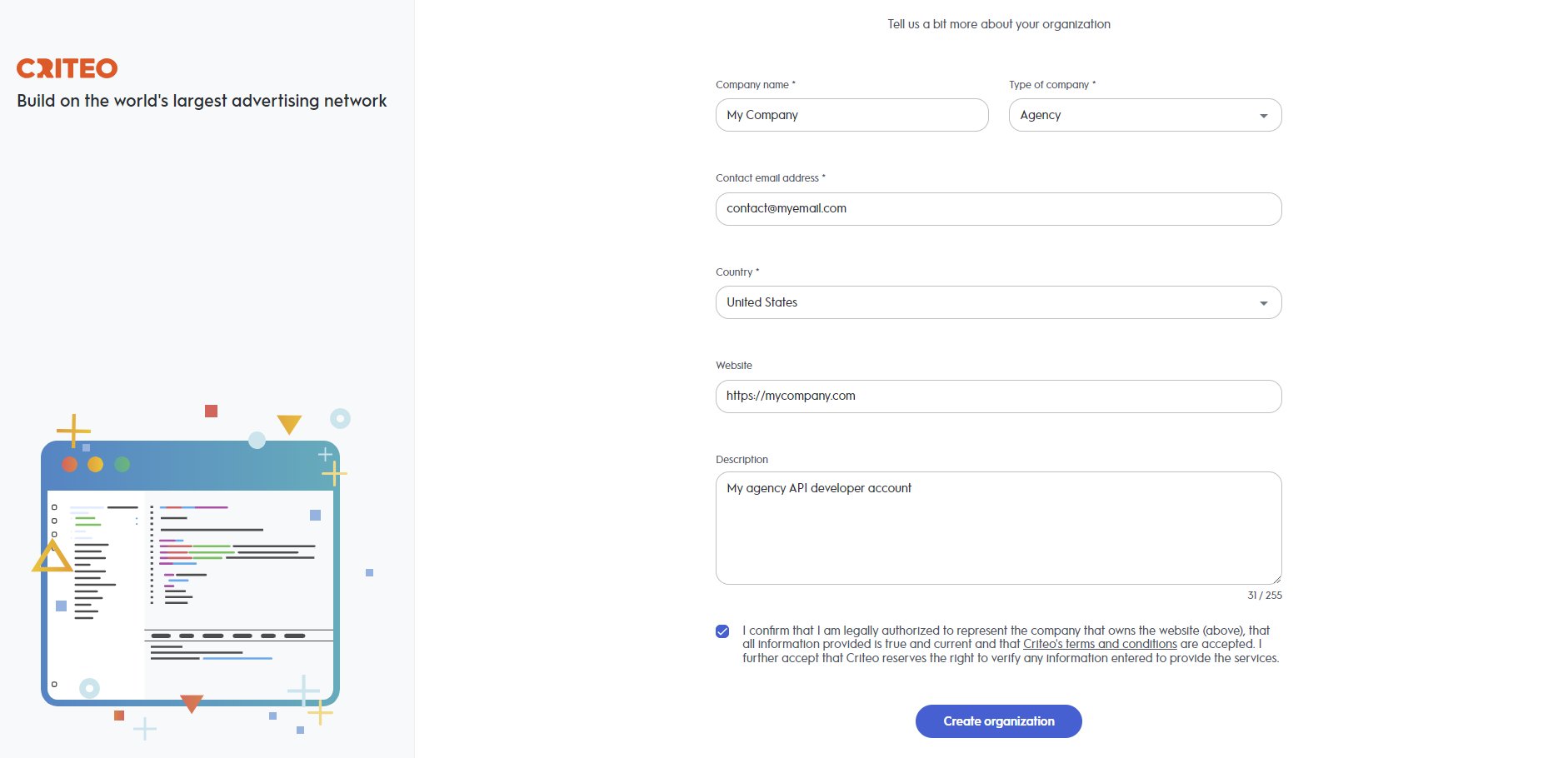Open Criteo's terms and conditions link
Viewport: 1568px width, 758px height.
[x=1100, y=644]
